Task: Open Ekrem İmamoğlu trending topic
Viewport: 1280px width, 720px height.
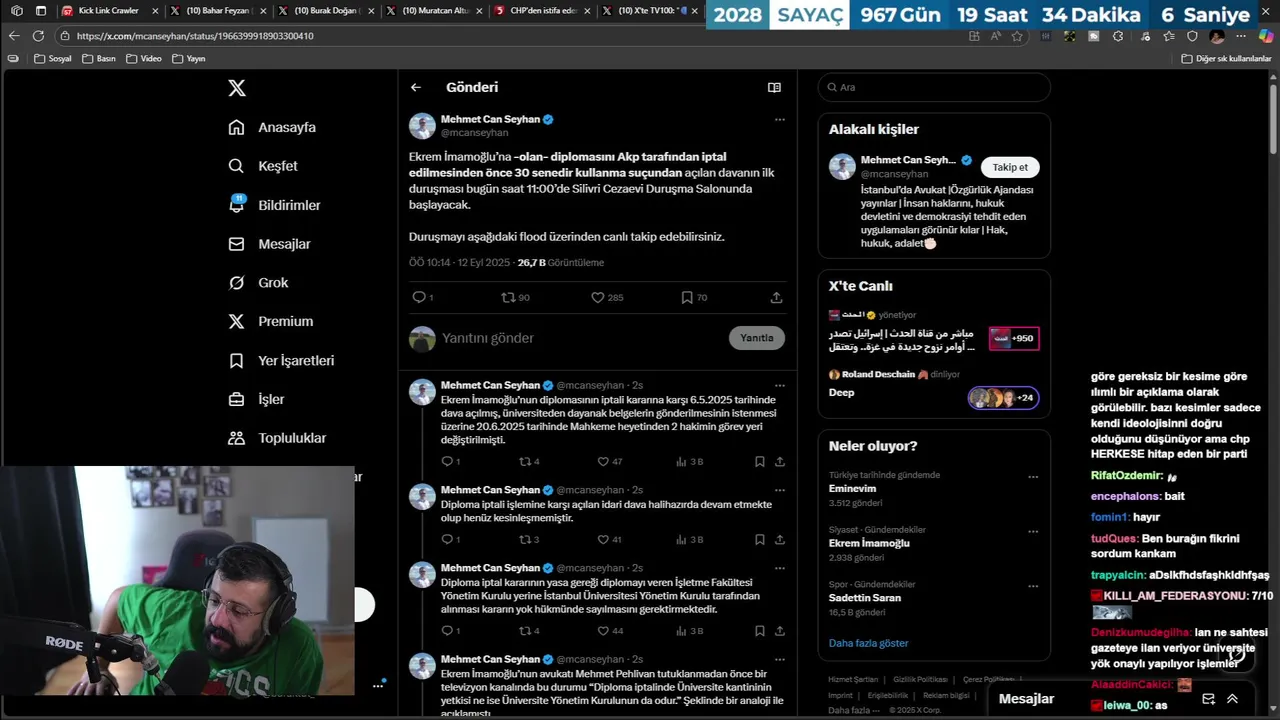Action: (x=869, y=543)
